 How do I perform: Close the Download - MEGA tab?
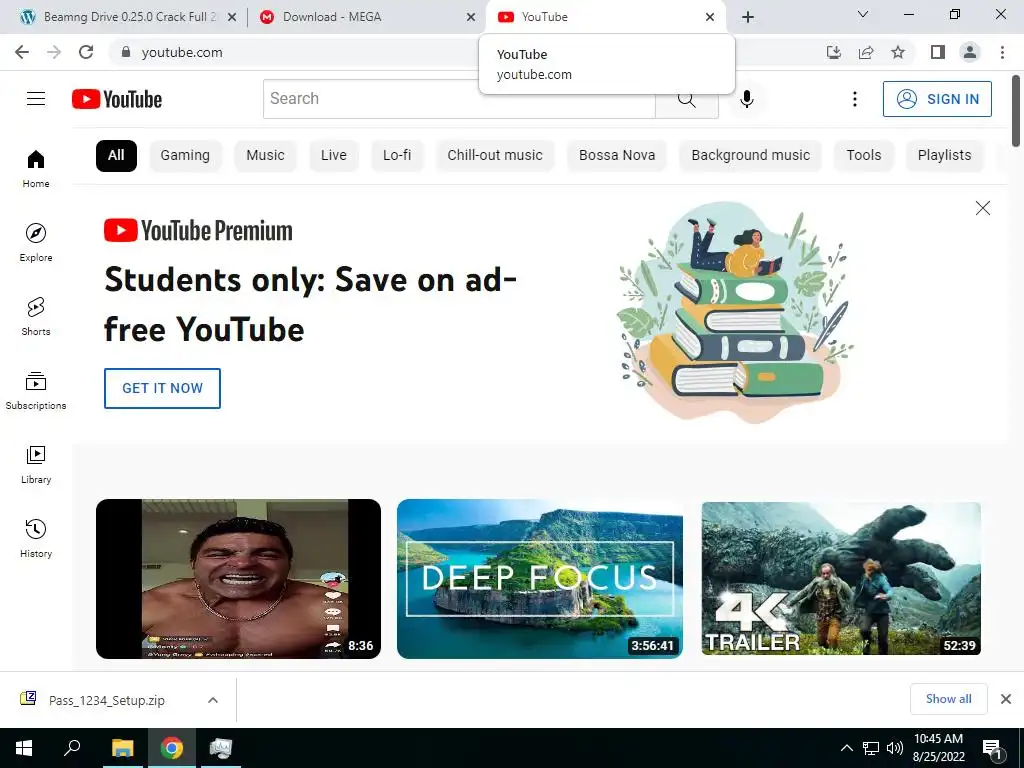(471, 17)
